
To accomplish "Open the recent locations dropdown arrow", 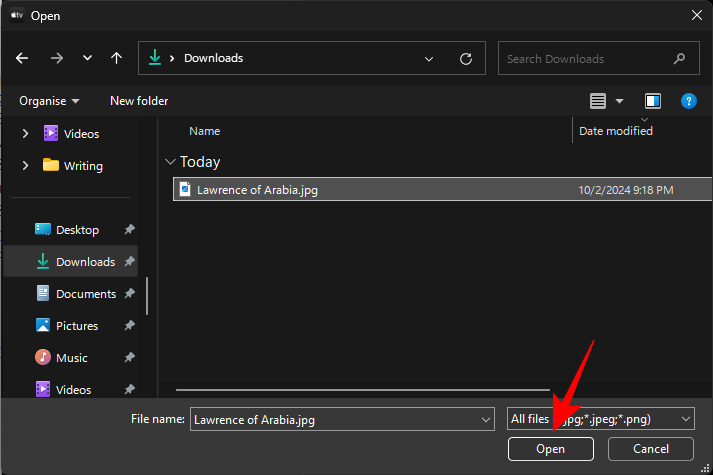I will point(87,59).
